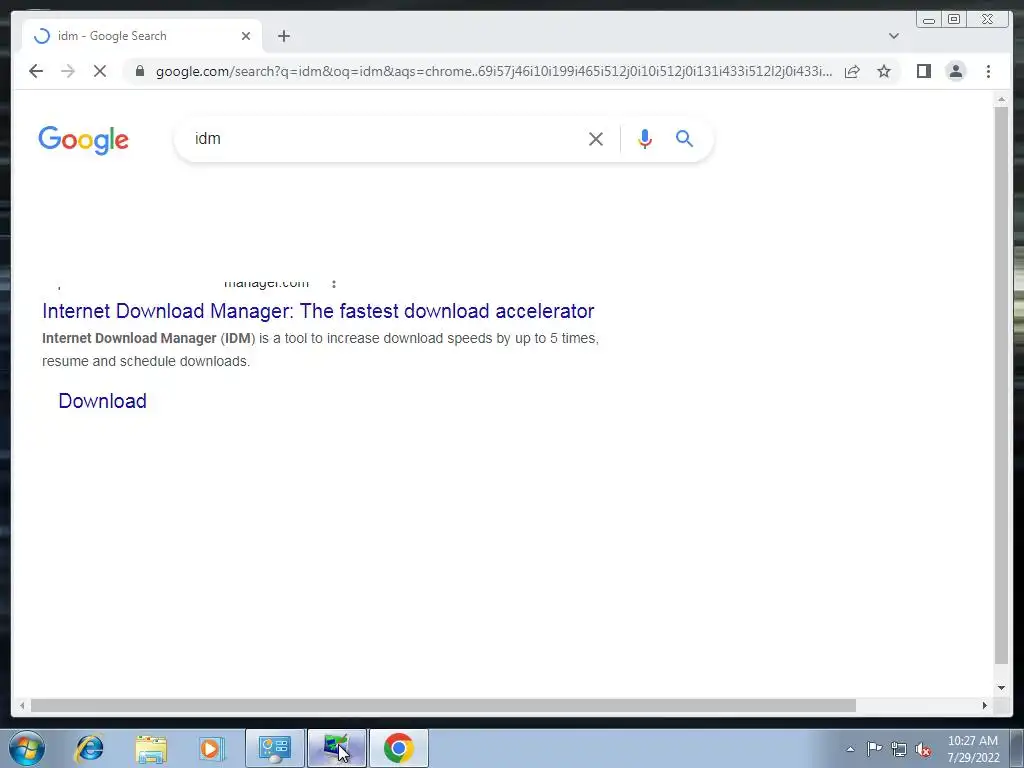This screenshot has width=1024, height=768.
Task: Share this page using share icon
Action: [852, 71]
